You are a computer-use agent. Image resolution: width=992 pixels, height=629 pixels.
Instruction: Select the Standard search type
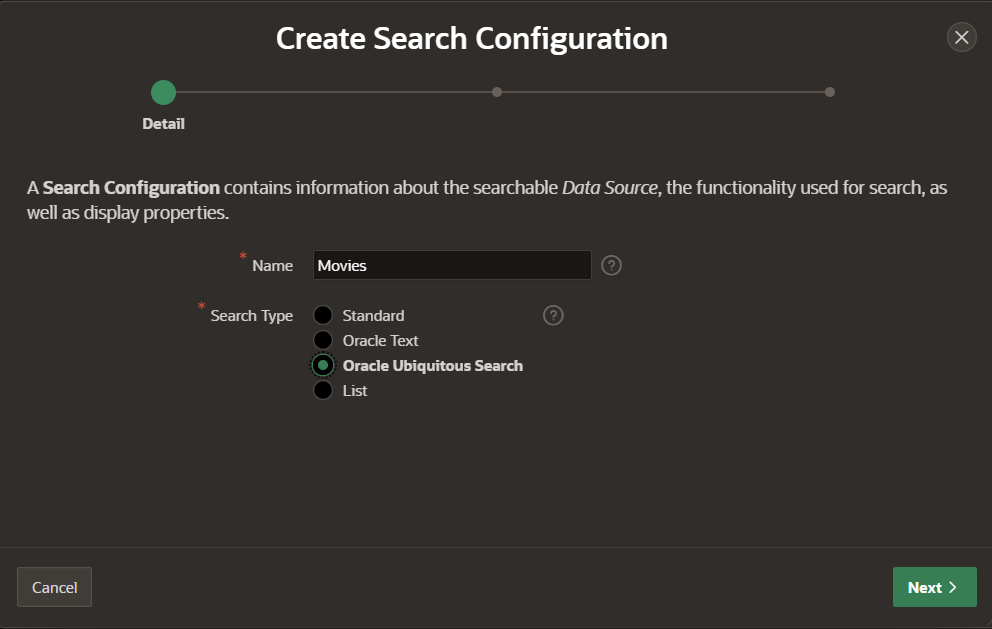point(323,315)
